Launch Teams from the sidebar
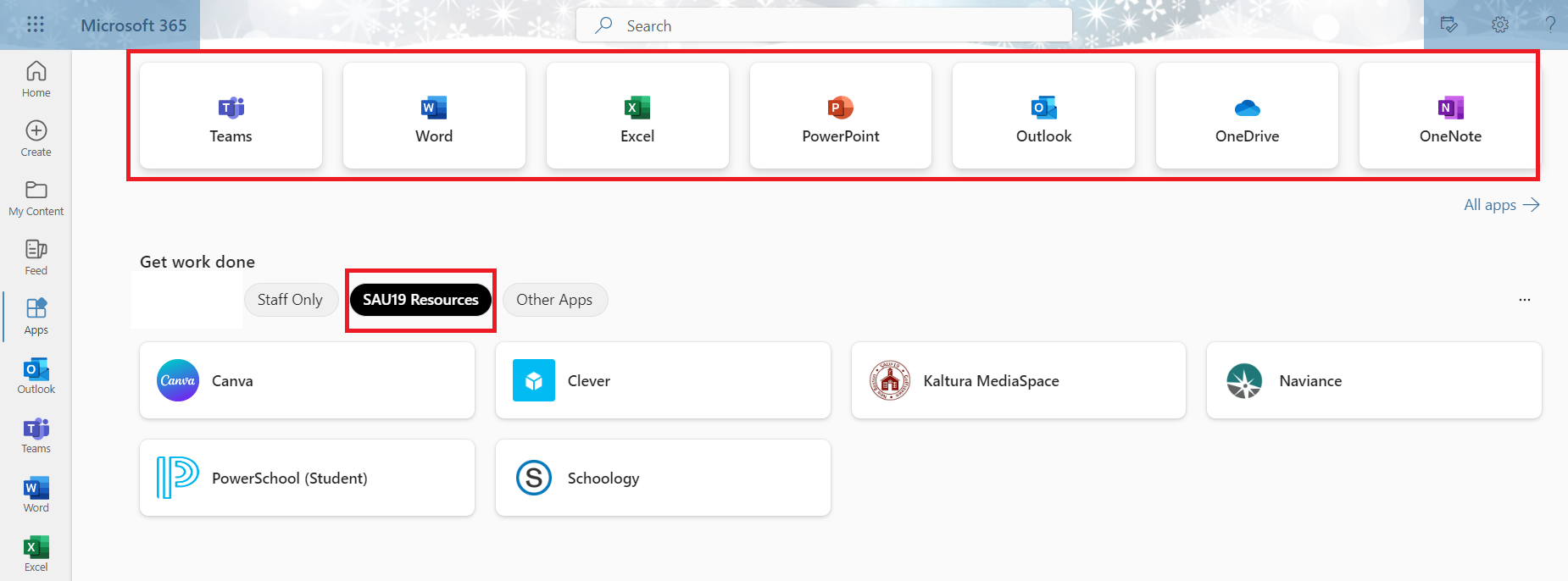This screenshot has width=1568, height=581. coord(36,435)
